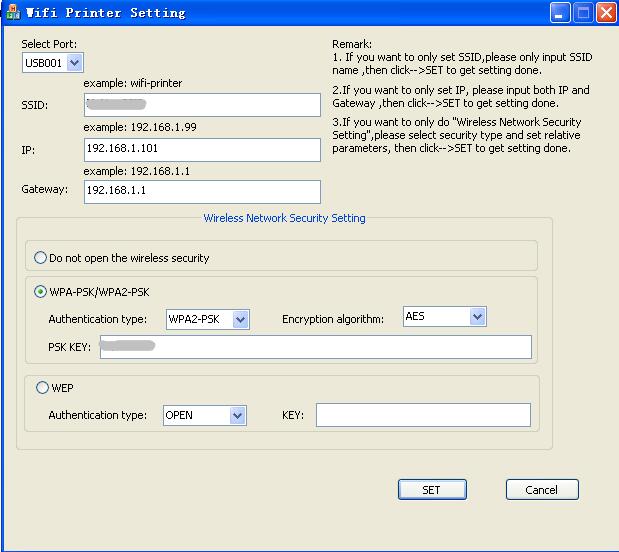Screen dimensions: 619x552
Task: Click the Cancel button
Action: click(x=542, y=490)
